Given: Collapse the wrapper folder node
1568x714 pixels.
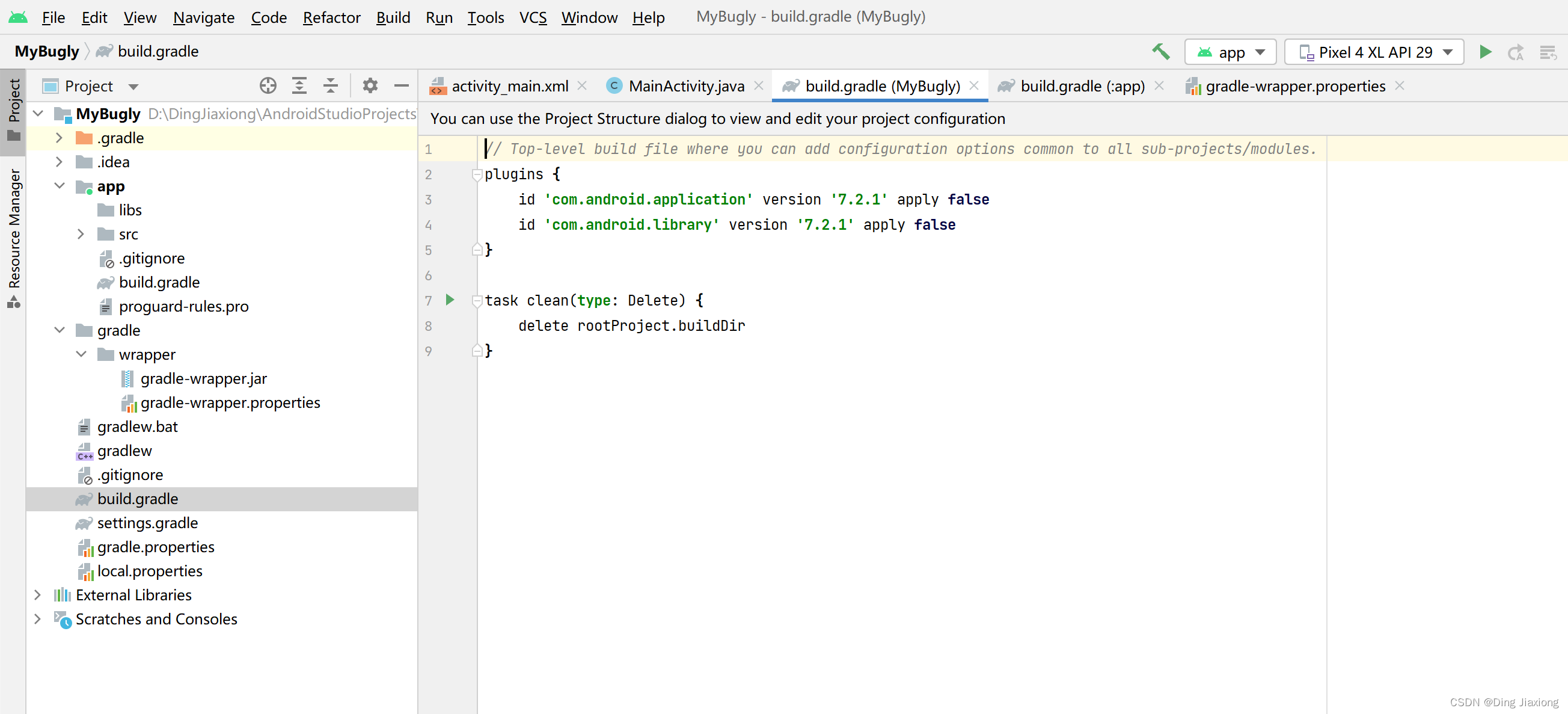Looking at the screenshot, I should (x=81, y=354).
